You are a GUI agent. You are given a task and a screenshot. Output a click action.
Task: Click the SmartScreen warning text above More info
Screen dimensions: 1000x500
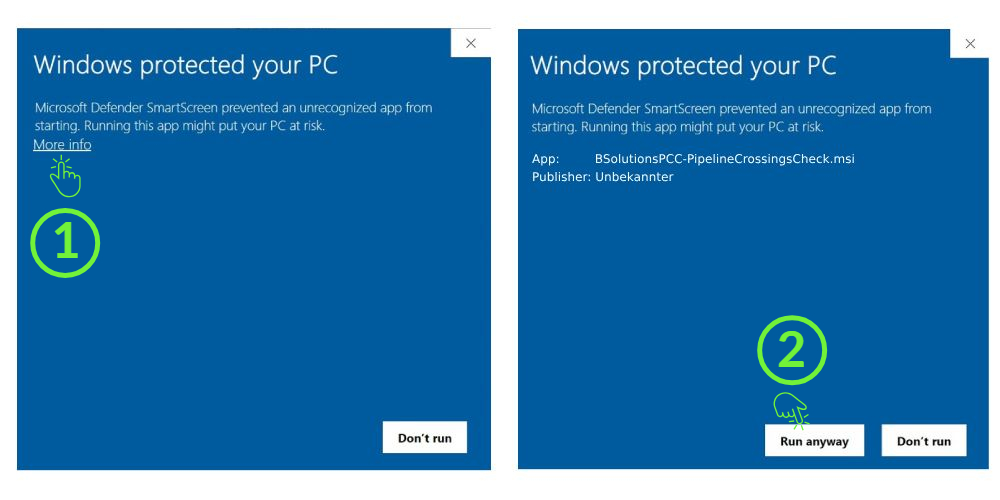point(233,117)
